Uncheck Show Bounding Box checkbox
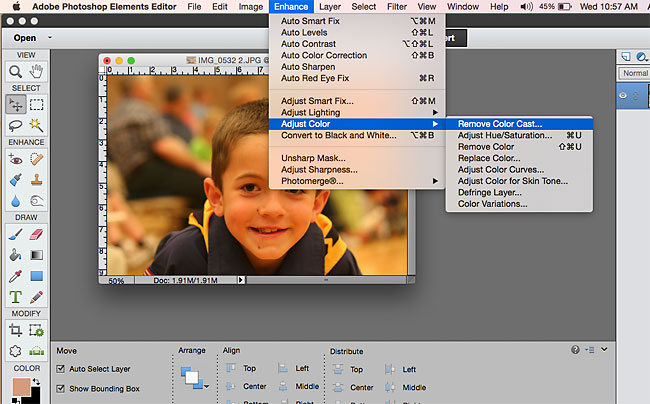Viewport: 650px width, 404px height. tap(61, 389)
